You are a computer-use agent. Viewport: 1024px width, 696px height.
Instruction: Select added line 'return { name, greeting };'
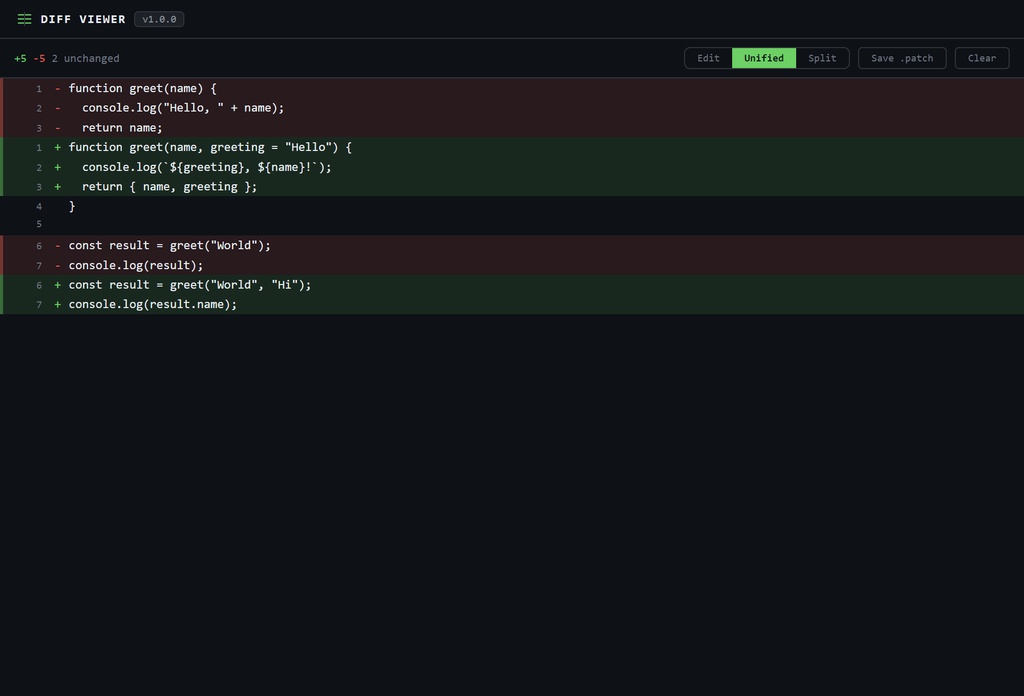click(x=512, y=187)
